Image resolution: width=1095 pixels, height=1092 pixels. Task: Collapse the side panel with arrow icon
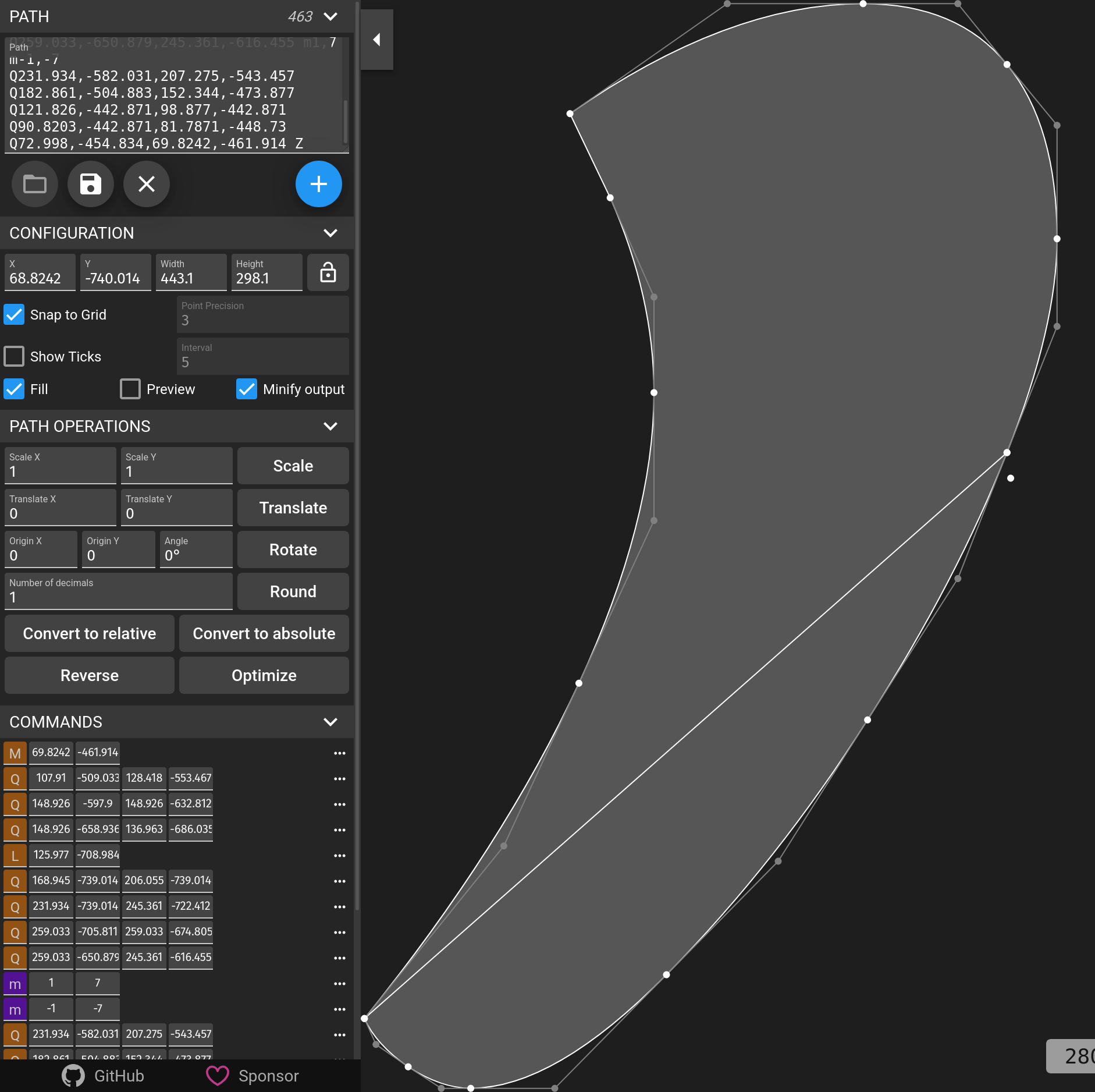pyautogui.click(x=377, y=40)
